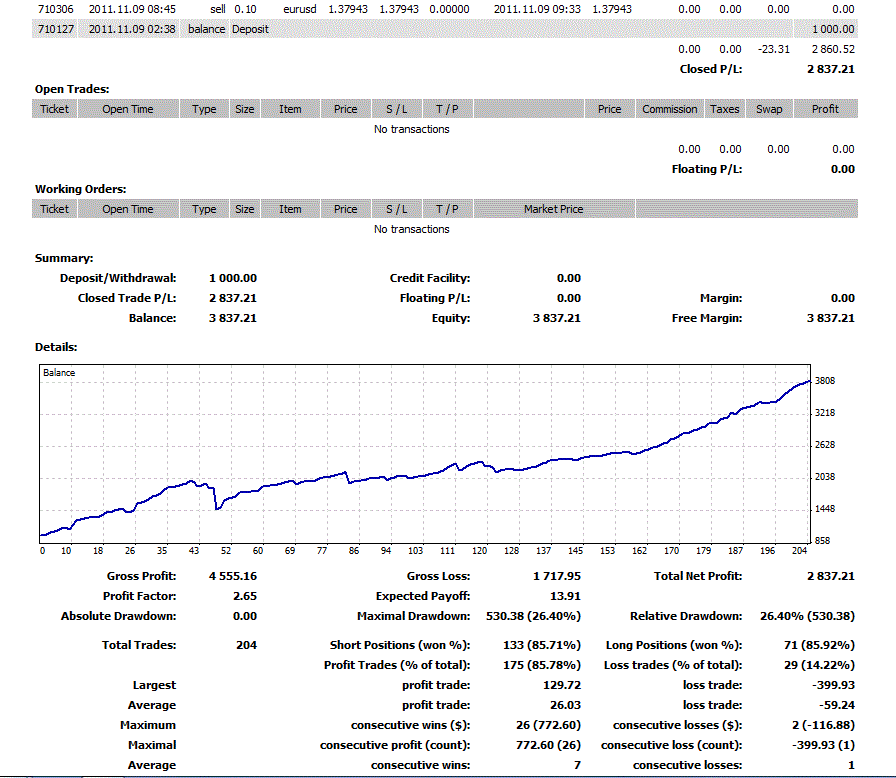Select the balance Deposit row for ticket 710127
Viewport: 896px width, 778px height.
coord(250,29)
